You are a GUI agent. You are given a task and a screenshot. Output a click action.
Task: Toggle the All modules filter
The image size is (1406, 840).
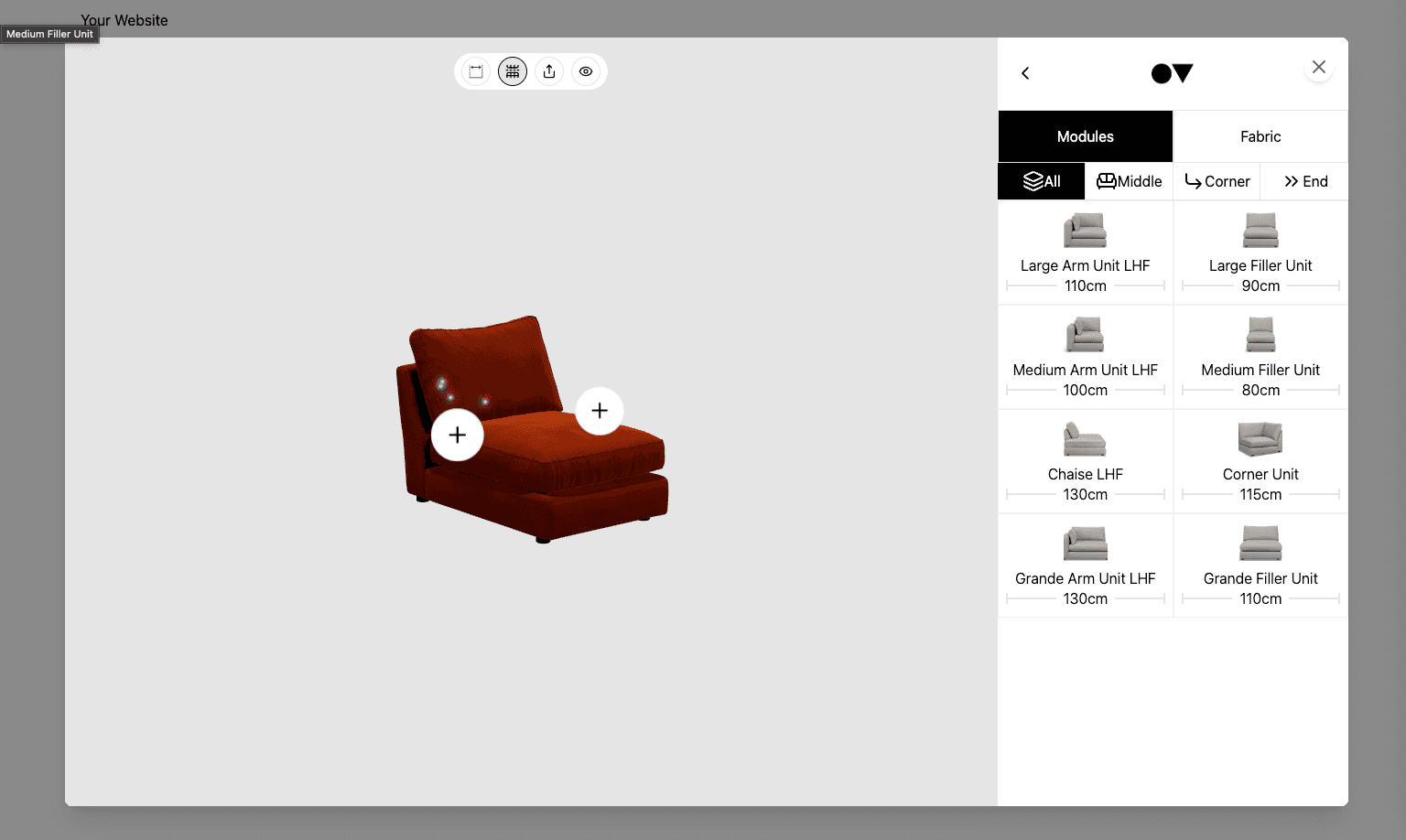[1041, 181]
